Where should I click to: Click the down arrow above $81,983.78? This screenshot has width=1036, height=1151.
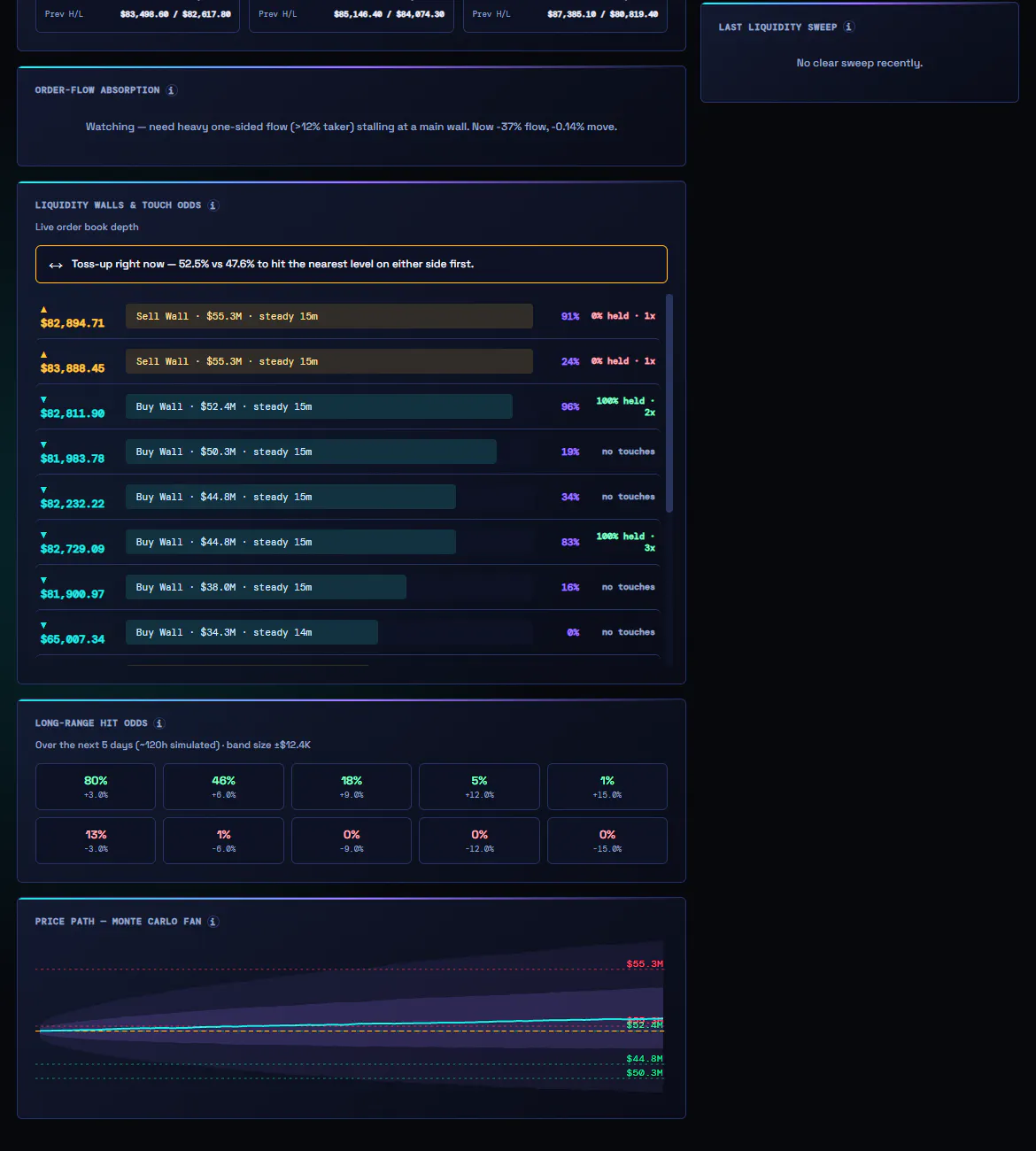tap(44, 444)
